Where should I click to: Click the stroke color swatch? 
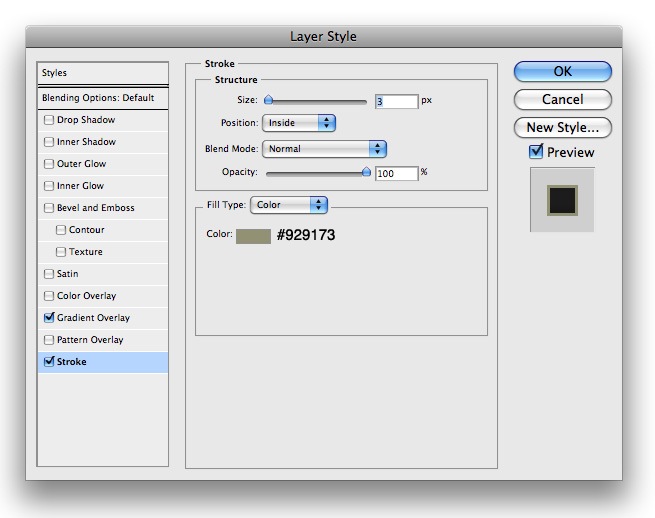(x=253, y=236)
